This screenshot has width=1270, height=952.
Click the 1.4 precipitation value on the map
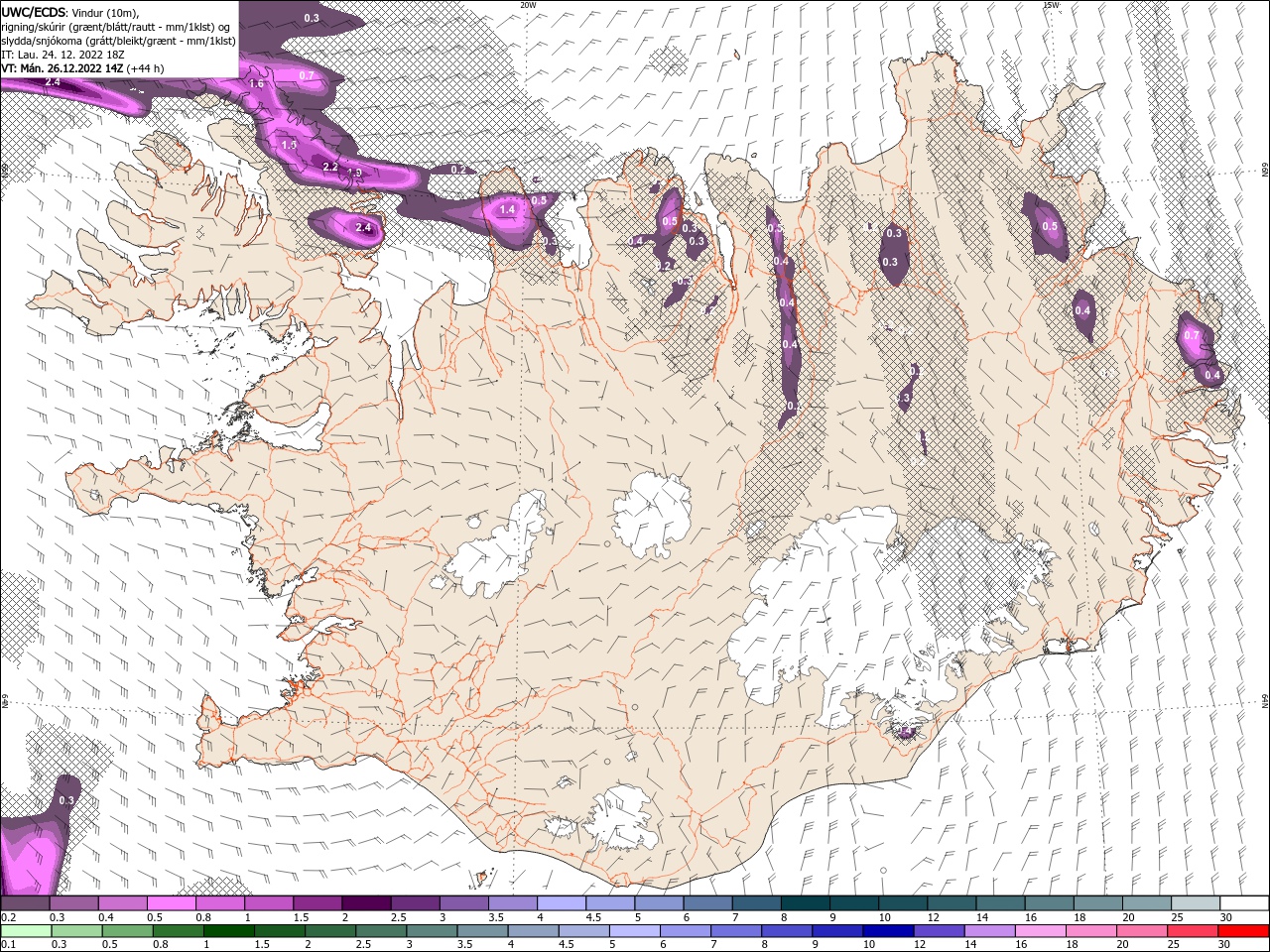tap(507, 210)
